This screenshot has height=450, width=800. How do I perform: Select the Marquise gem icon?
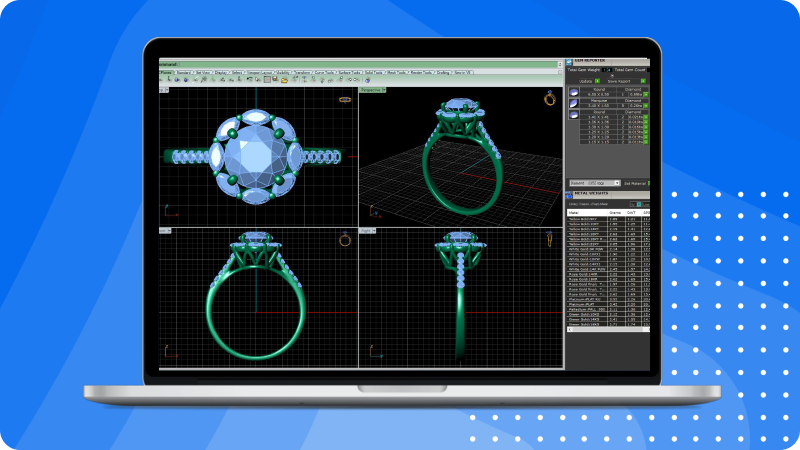[x=574, y=103]
